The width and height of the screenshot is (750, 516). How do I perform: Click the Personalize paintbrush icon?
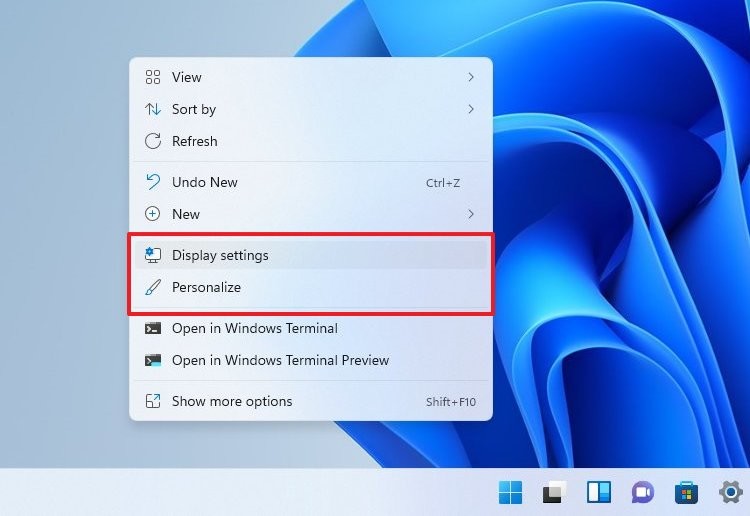click(153, 287)
